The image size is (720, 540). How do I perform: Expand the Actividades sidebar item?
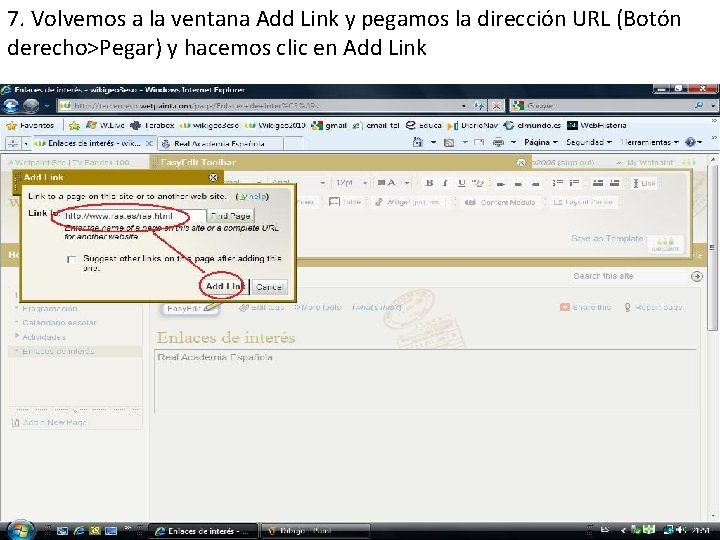(x=17, y=336)
